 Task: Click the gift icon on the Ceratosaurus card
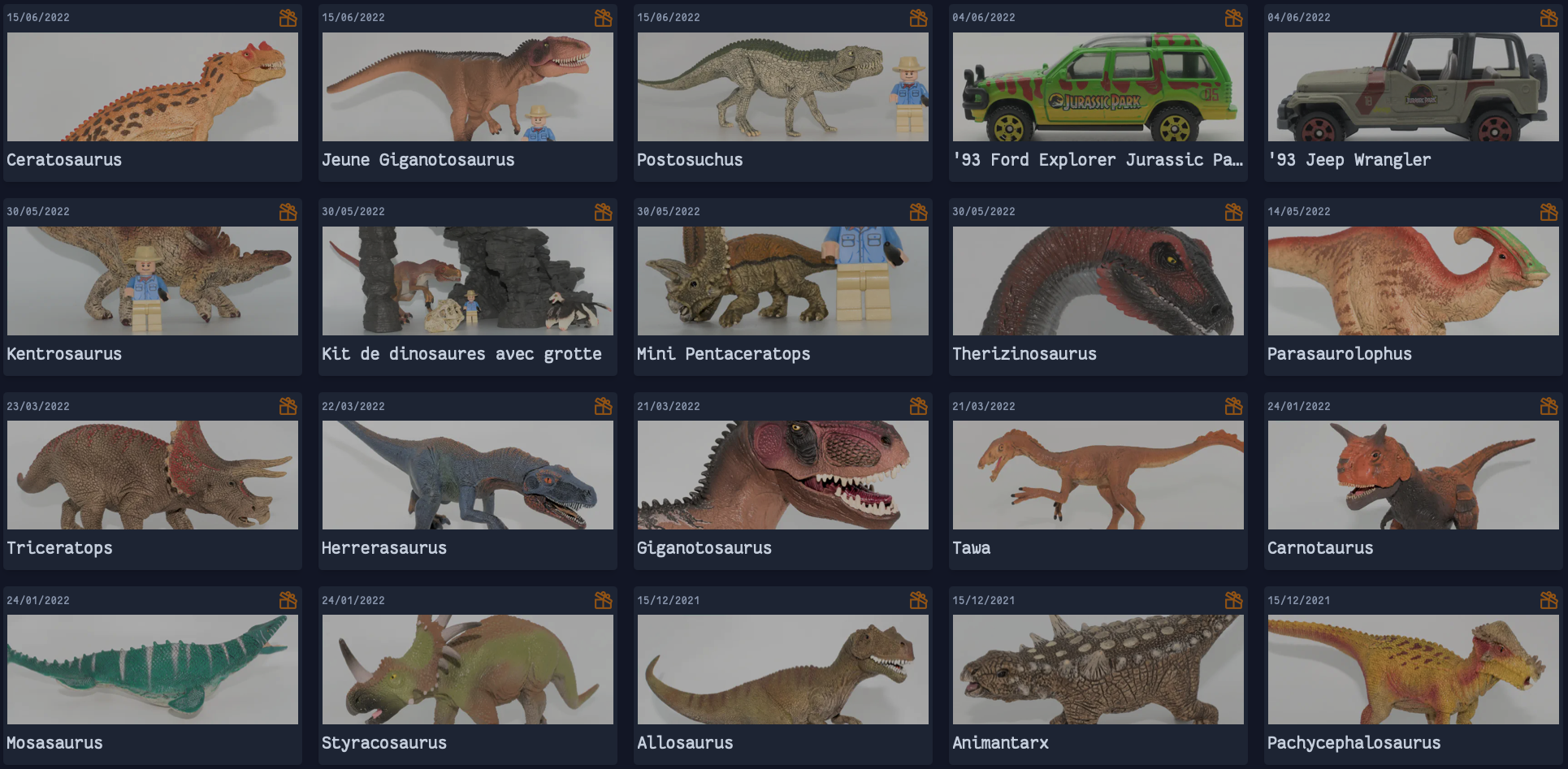point(288,18)
